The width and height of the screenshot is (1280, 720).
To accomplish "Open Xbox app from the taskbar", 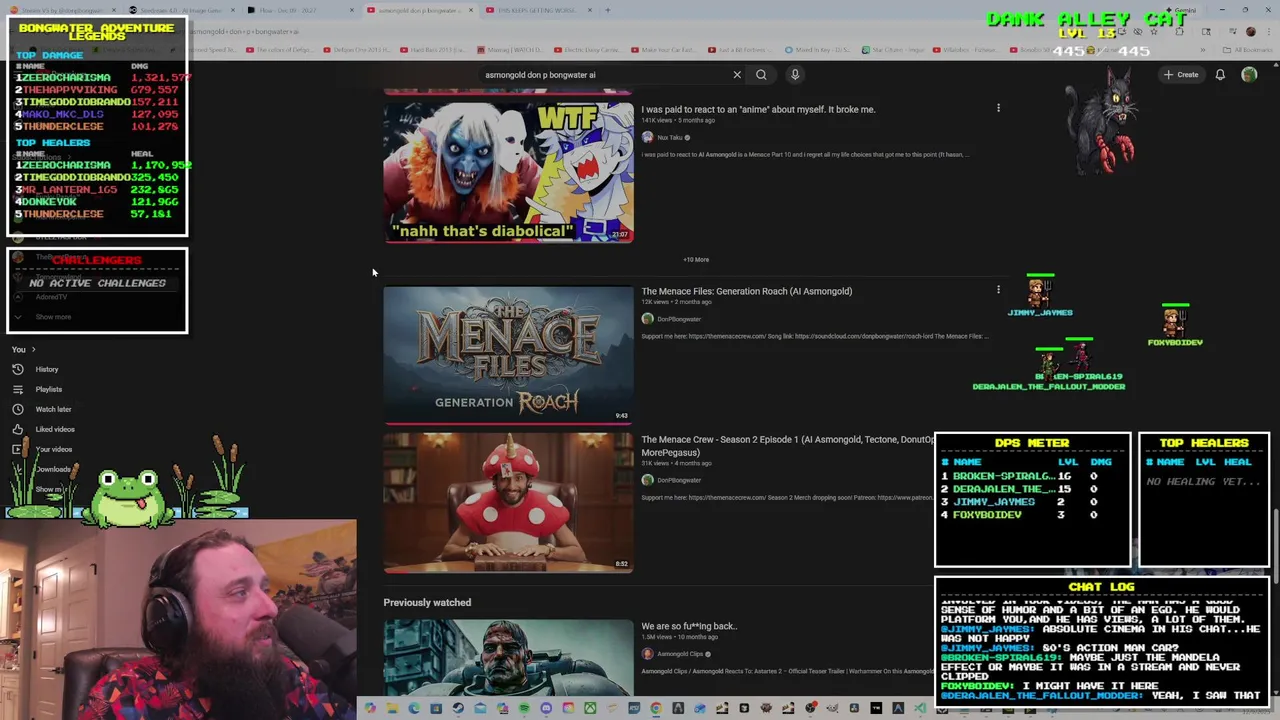I will [x=590, y=708].
